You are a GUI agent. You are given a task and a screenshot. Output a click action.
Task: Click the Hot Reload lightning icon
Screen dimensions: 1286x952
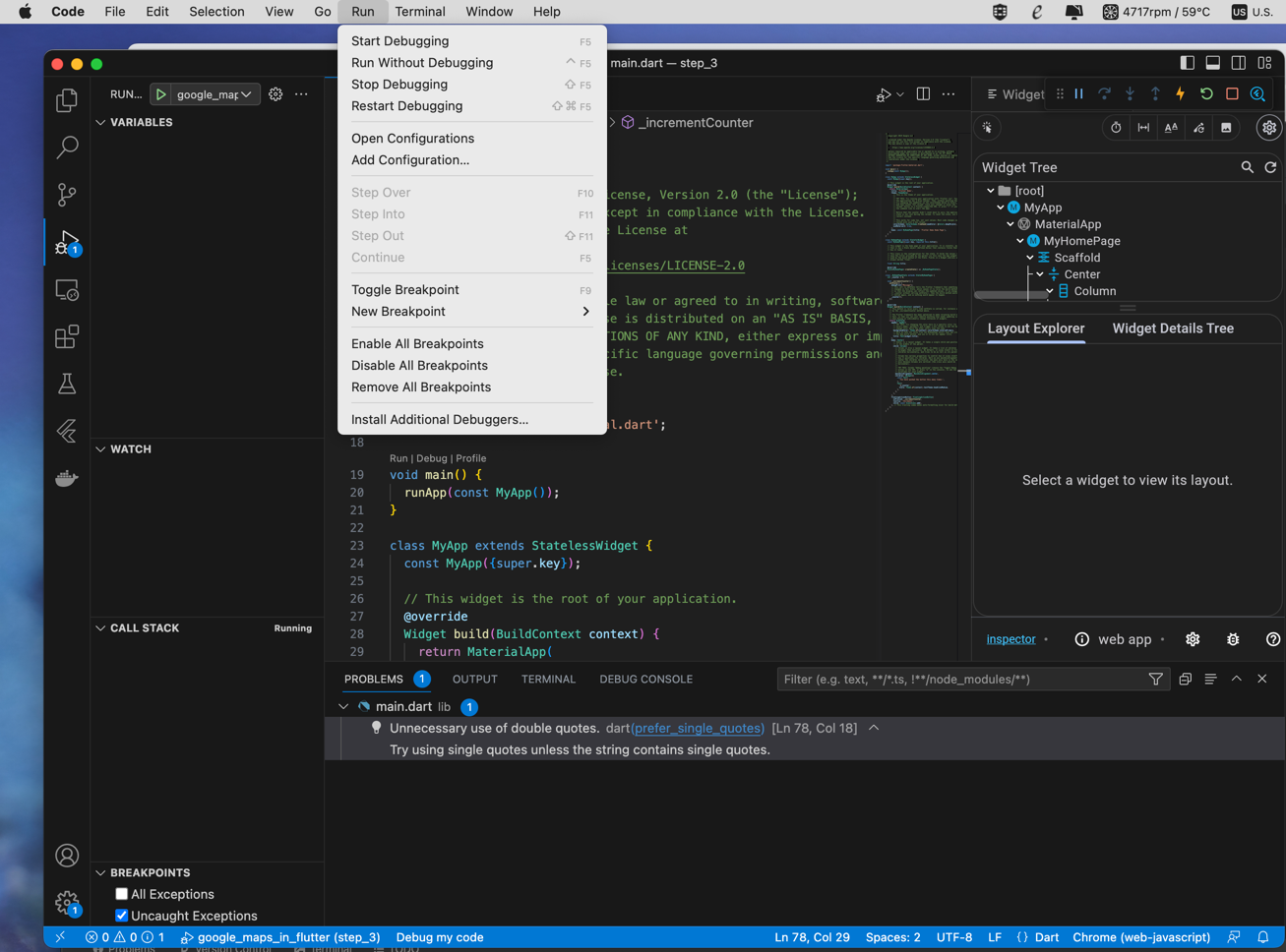(1181, 94)
